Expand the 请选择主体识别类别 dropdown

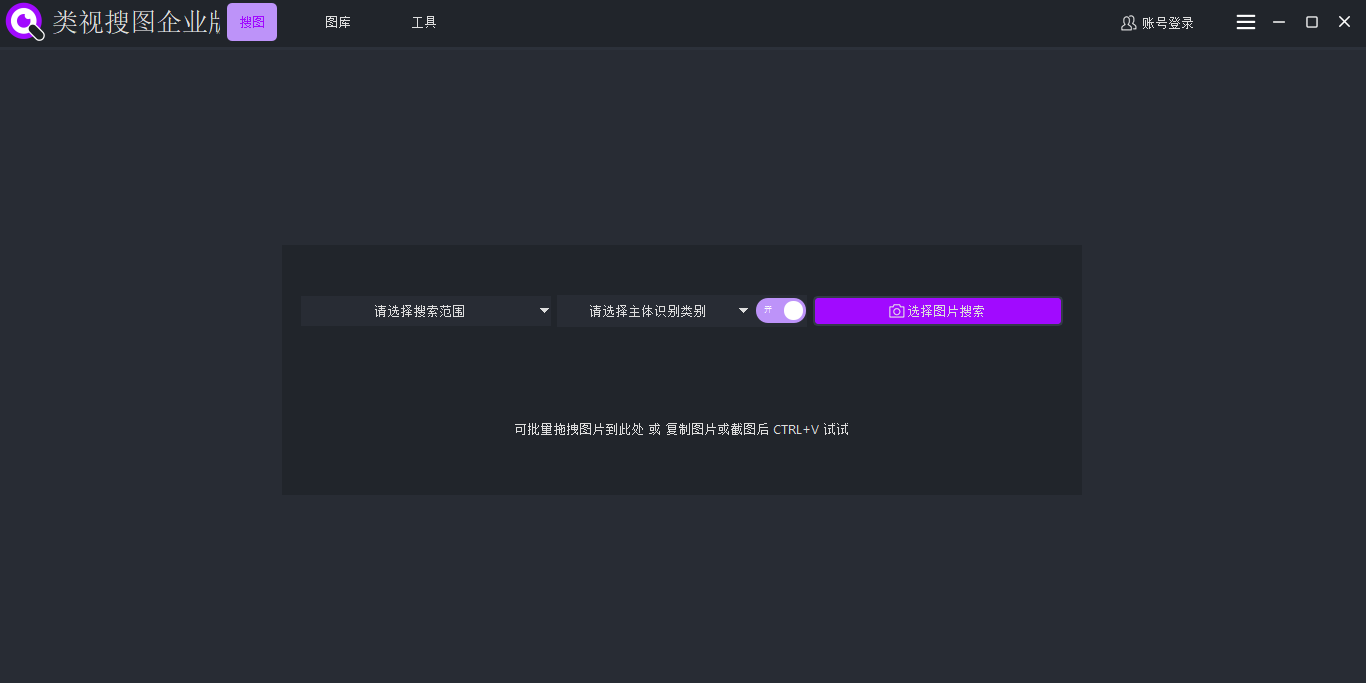tap(654, 311)
